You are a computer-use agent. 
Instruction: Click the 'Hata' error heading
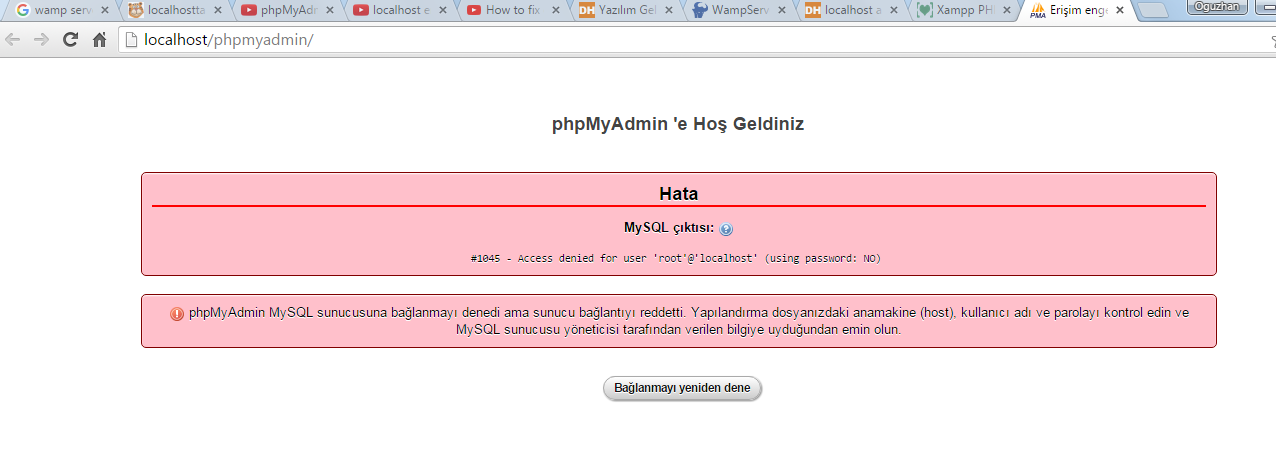point(678,194)
